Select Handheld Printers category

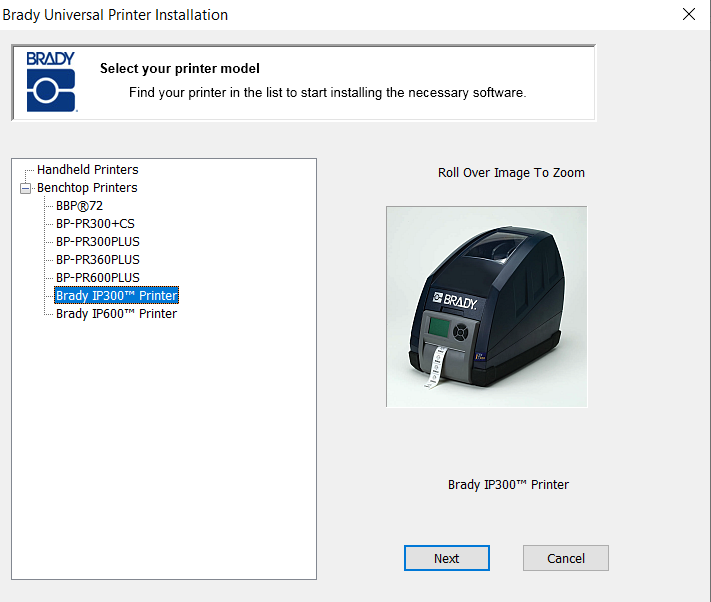88,170
